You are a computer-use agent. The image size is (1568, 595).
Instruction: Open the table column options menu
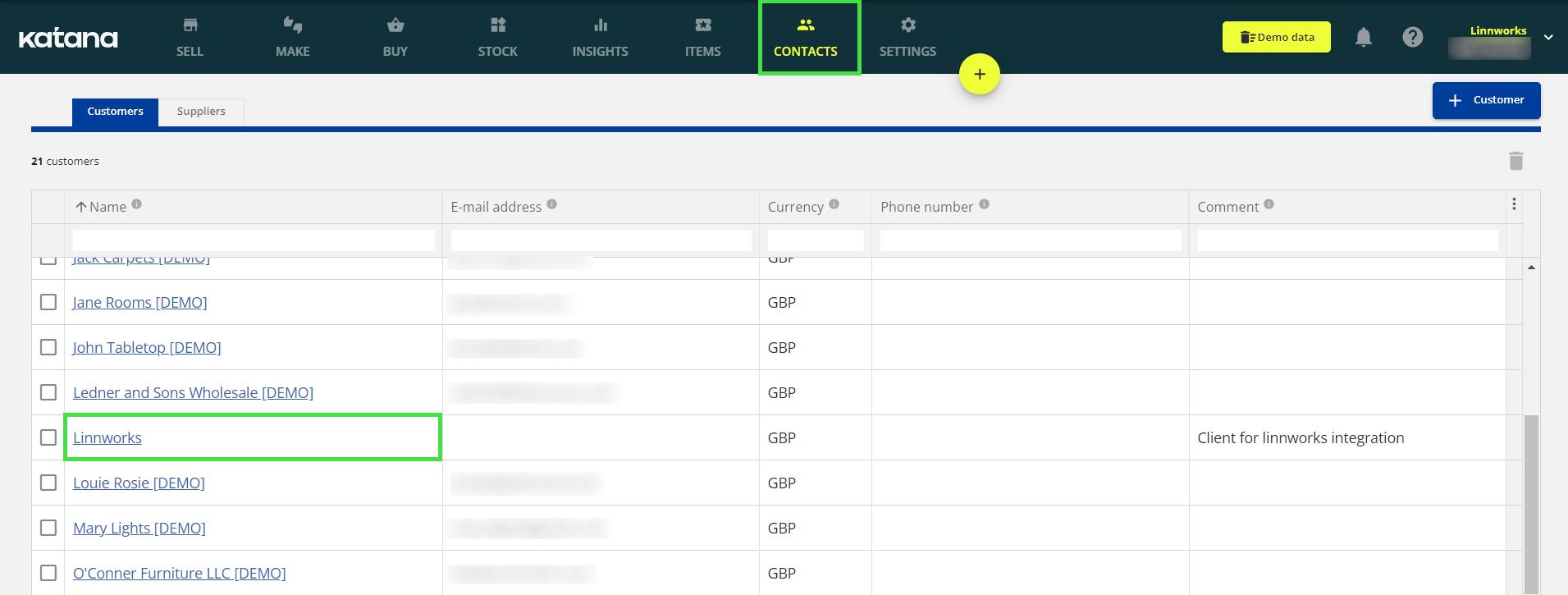click(1514, 204)
